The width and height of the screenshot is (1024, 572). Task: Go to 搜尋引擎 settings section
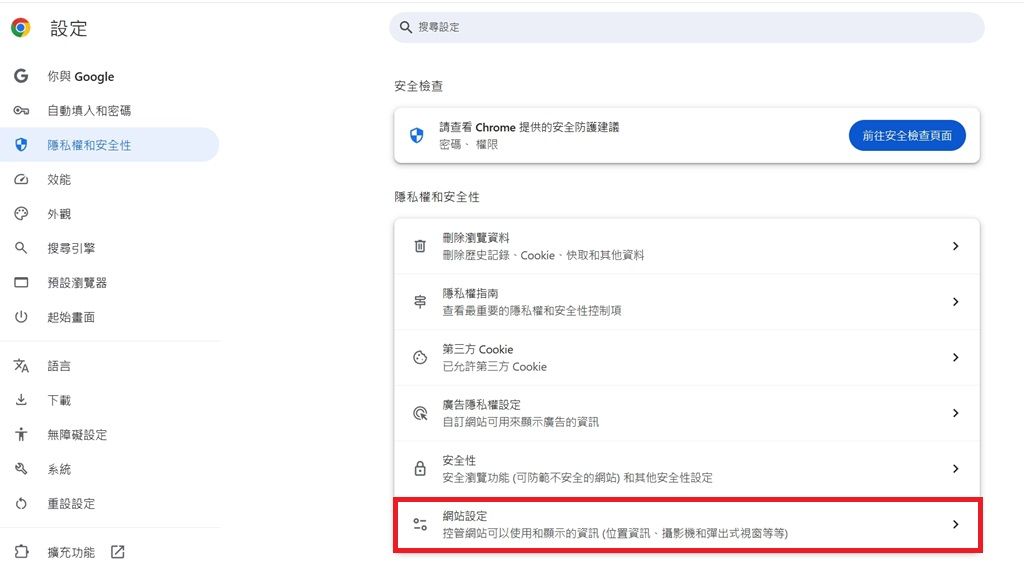(71, 248)
